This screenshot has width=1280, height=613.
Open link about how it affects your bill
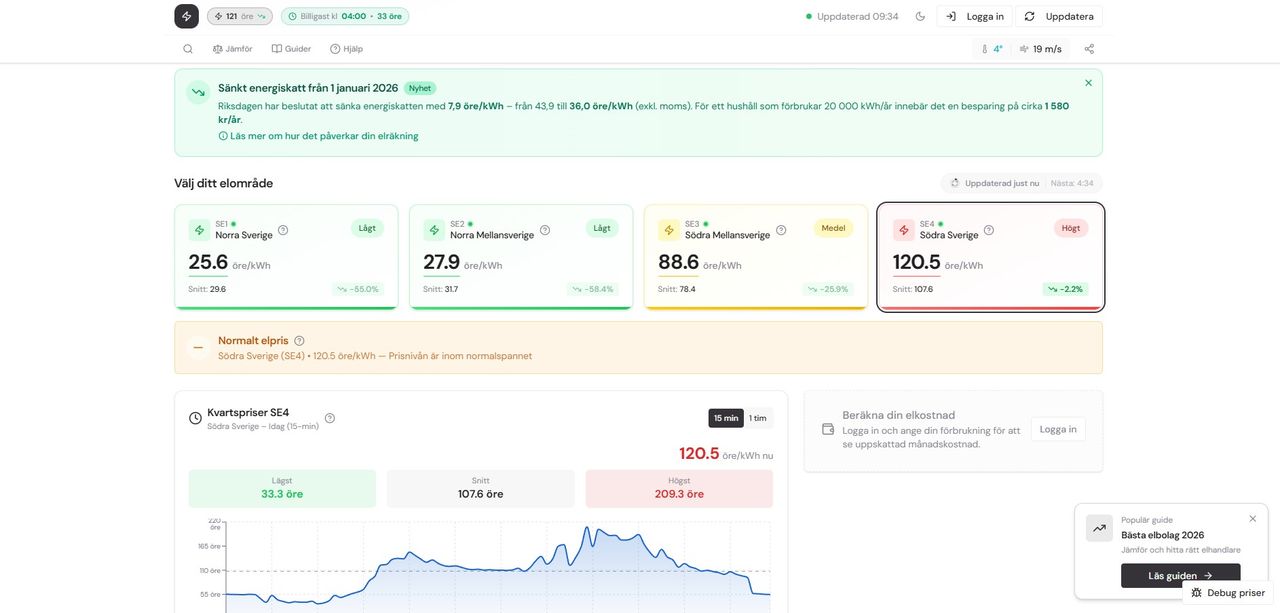[324, 136]
